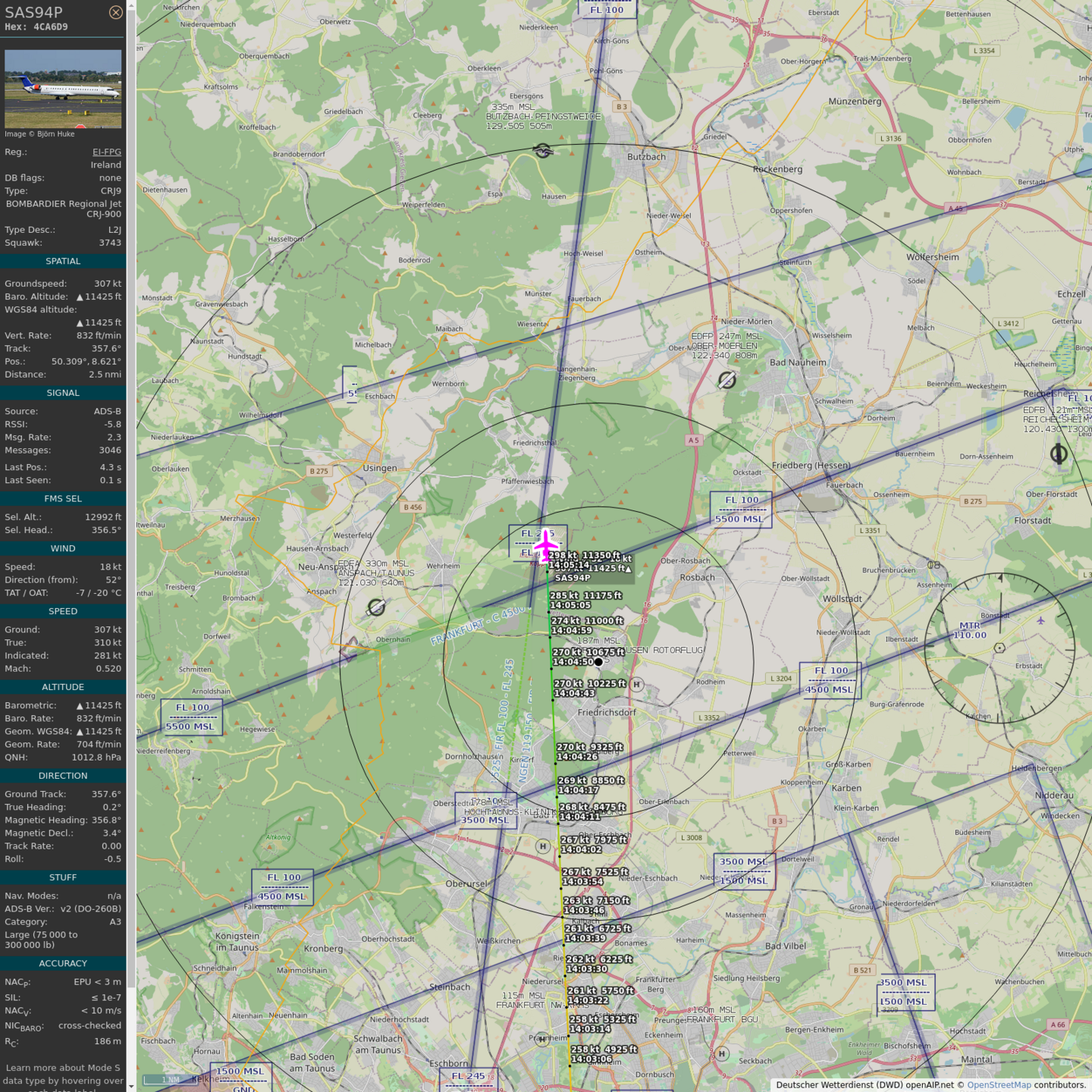Select the magenta SAS94P aircraft icon

[x=545, y=545]
